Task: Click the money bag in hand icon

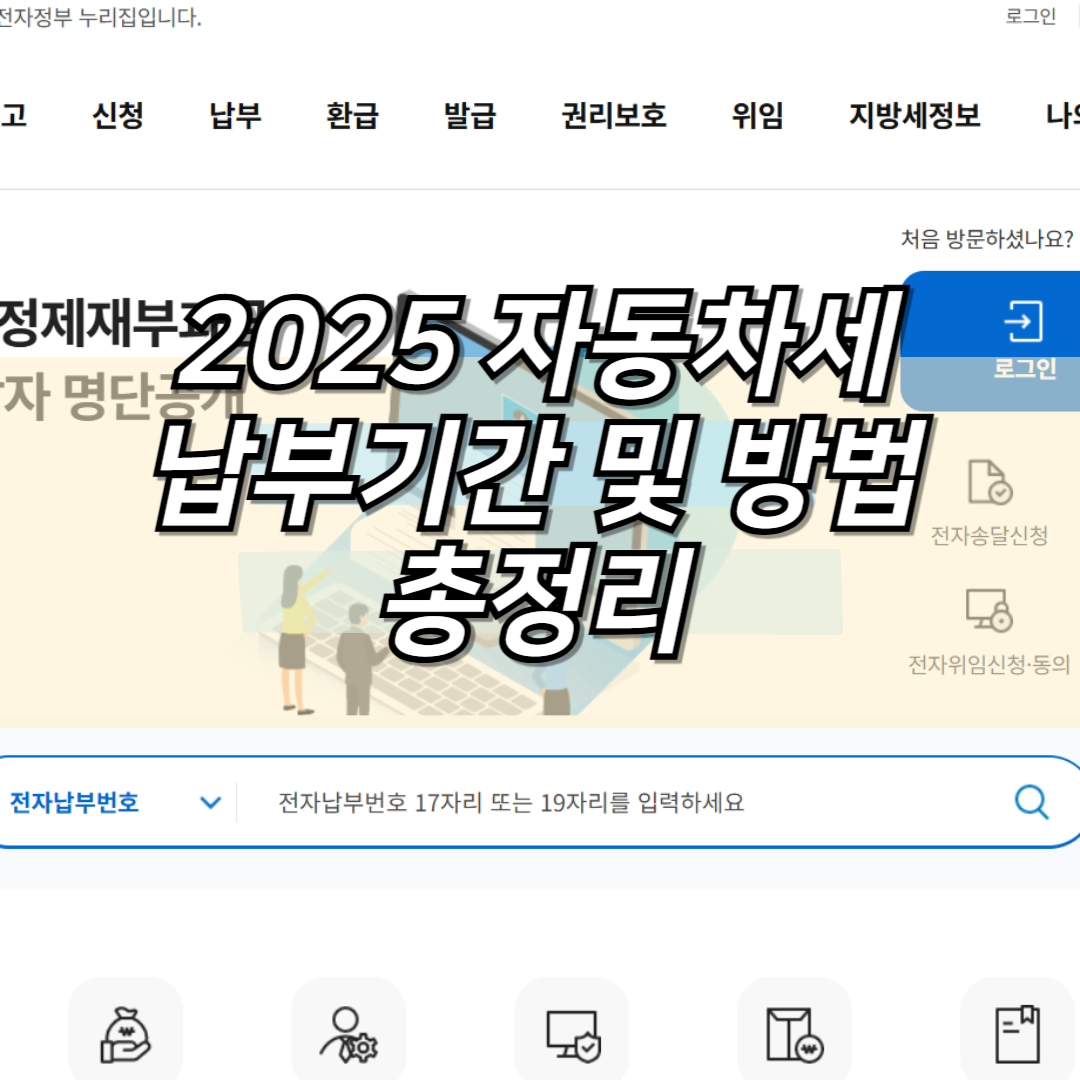Action: coord(125,1035)
